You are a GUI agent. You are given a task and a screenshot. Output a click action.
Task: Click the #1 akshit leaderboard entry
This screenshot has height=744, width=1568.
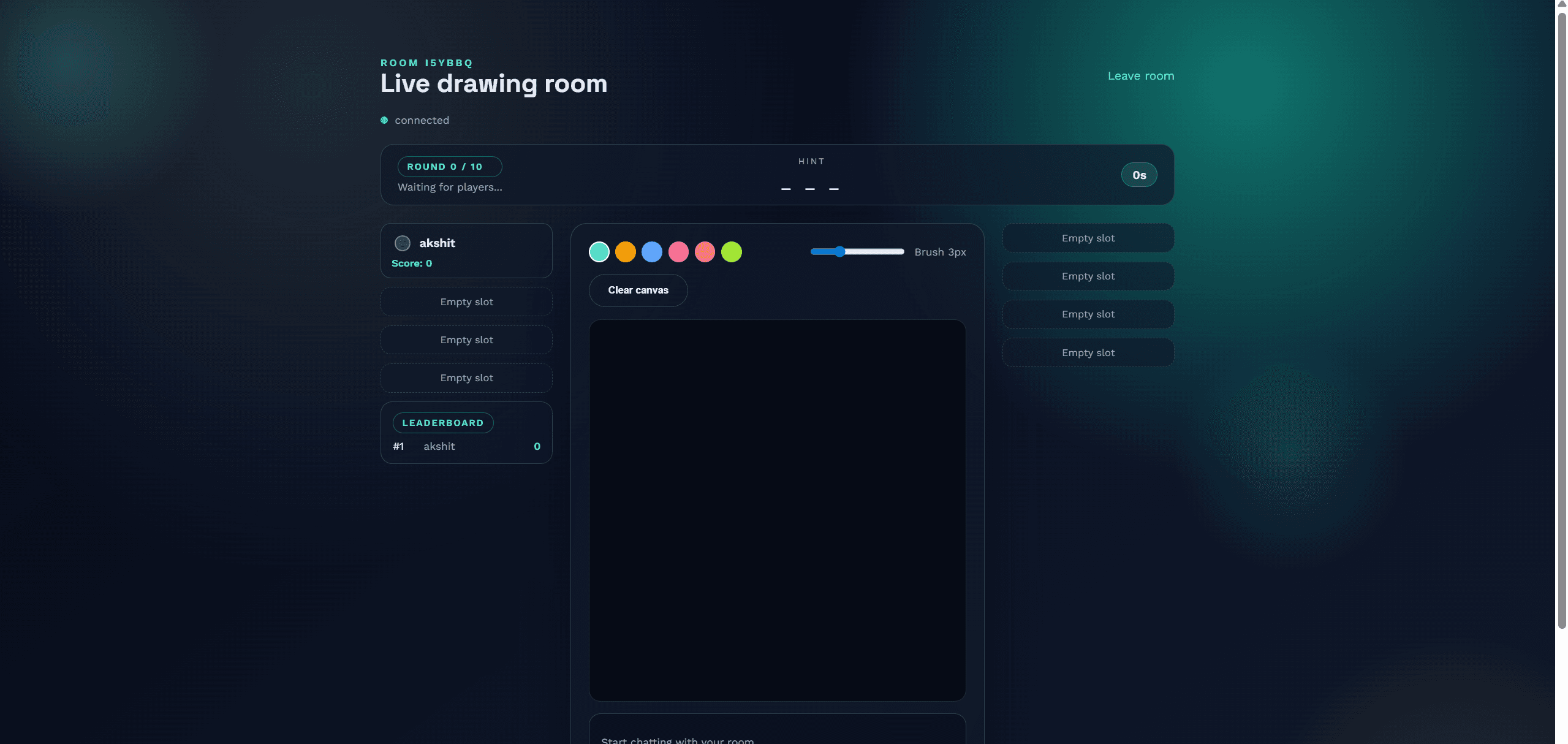[466, 446]
